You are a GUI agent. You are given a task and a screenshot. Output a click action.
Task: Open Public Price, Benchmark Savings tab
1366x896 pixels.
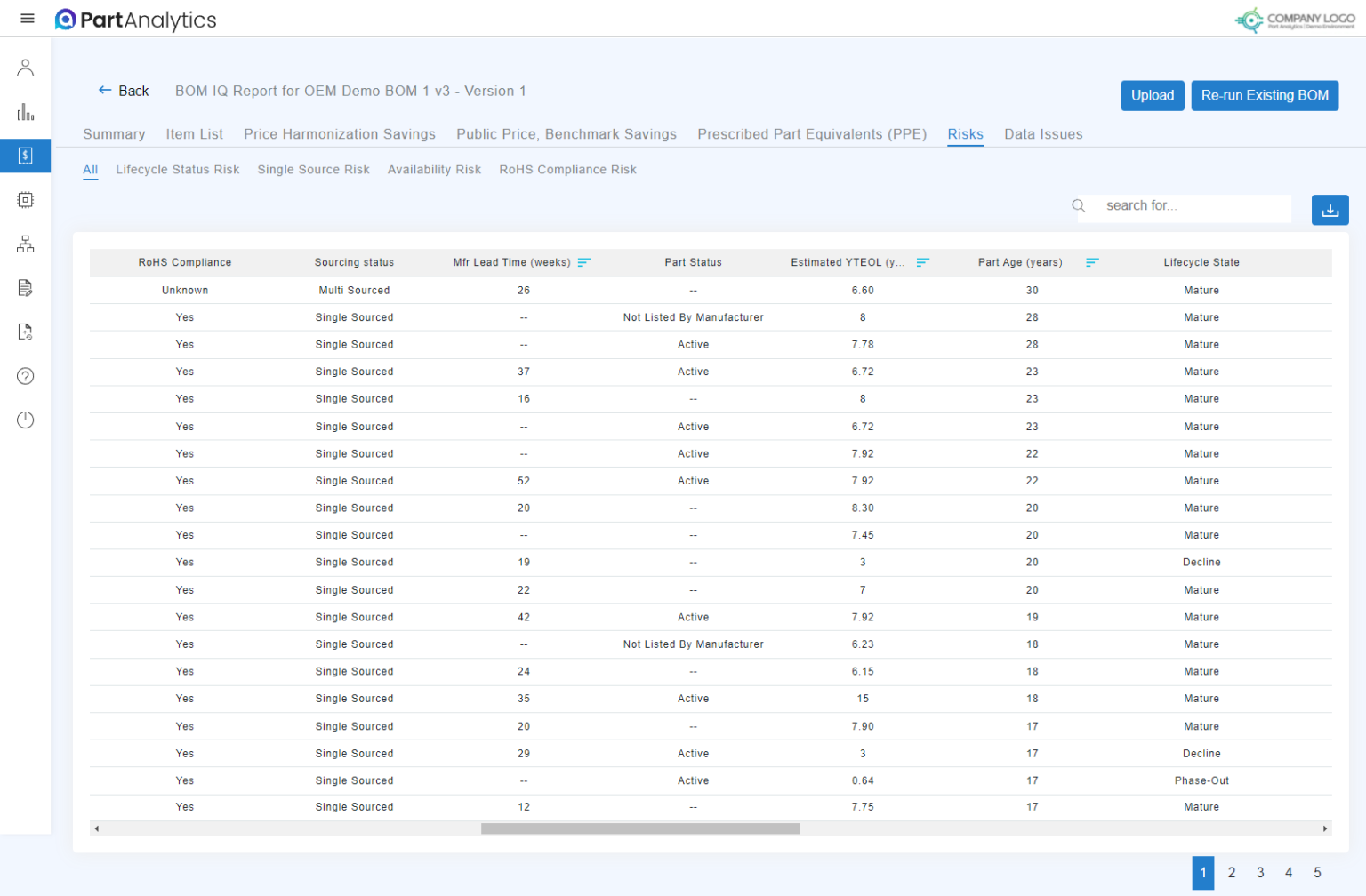(x=566, y=134)
